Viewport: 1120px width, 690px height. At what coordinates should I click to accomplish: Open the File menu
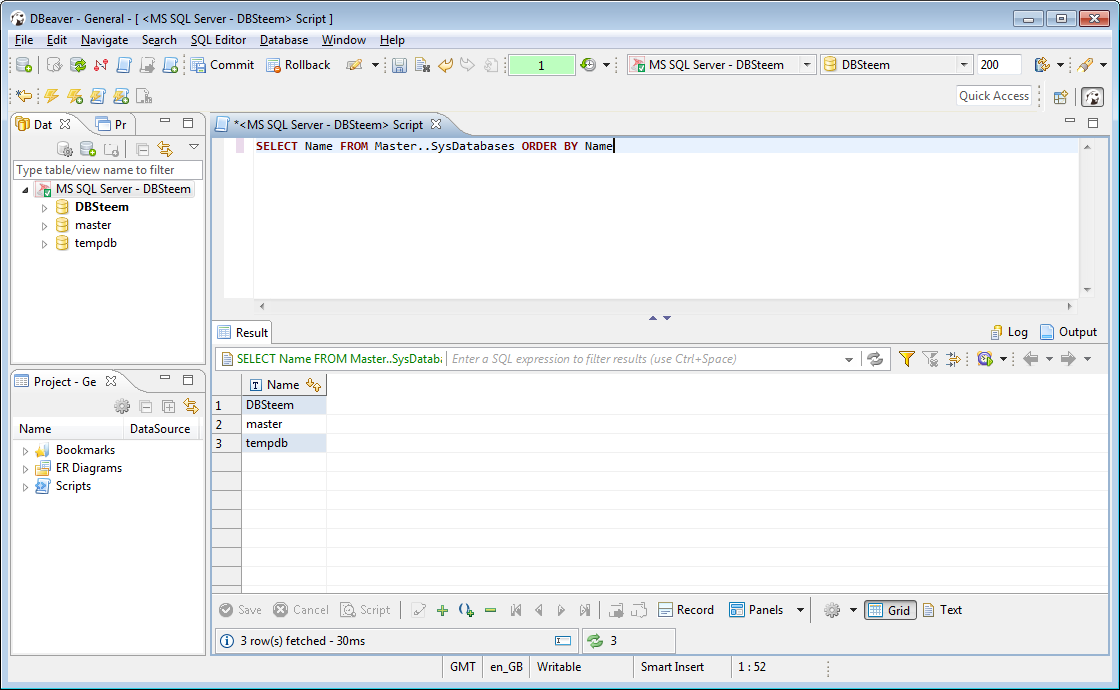[x=24, y=40]
